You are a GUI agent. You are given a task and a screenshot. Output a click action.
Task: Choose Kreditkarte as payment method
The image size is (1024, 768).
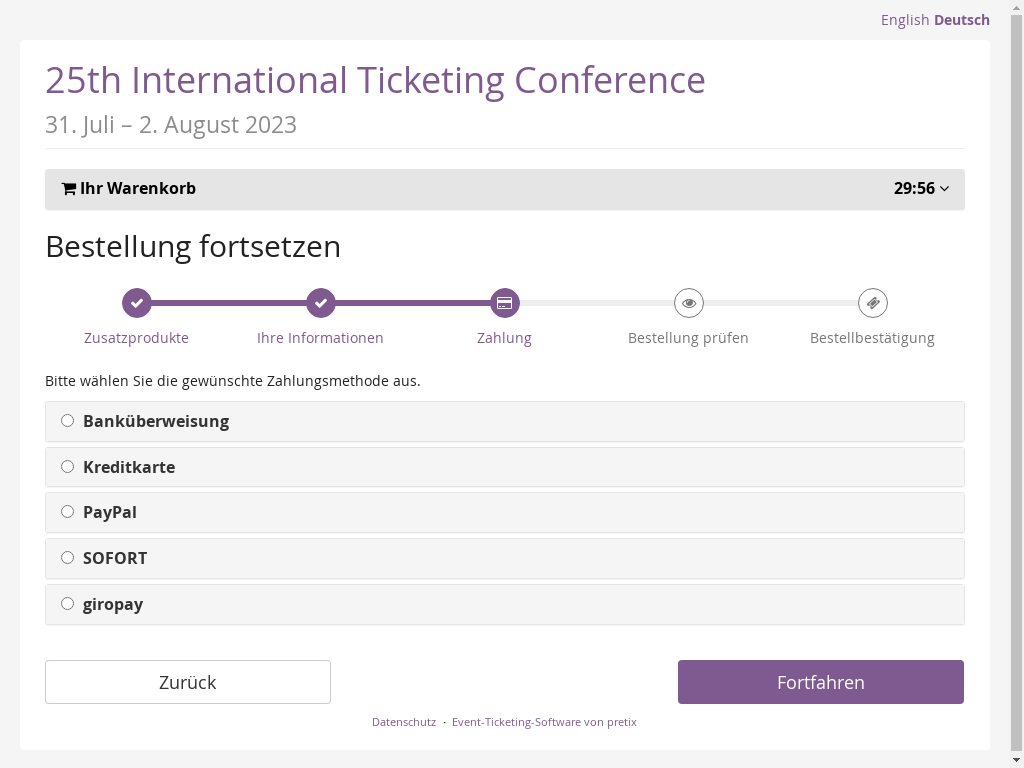click(x=68, y=467)
